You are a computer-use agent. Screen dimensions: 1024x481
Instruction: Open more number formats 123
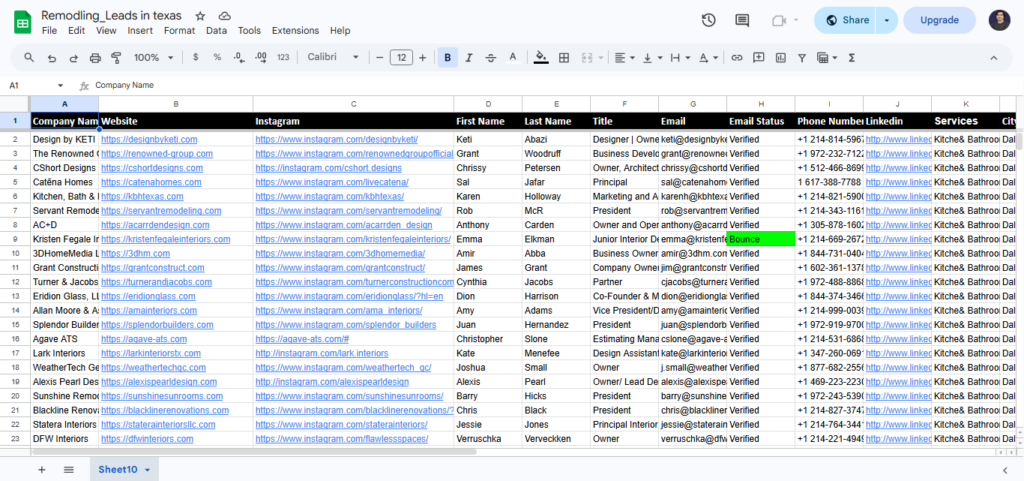(x=283, y=57)
